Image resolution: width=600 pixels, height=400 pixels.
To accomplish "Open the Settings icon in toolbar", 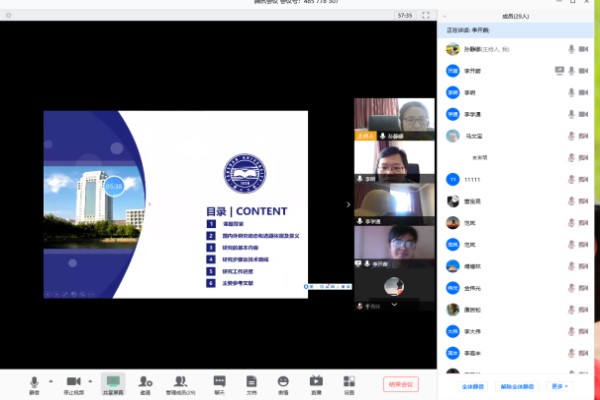I will tap(349, 384).
